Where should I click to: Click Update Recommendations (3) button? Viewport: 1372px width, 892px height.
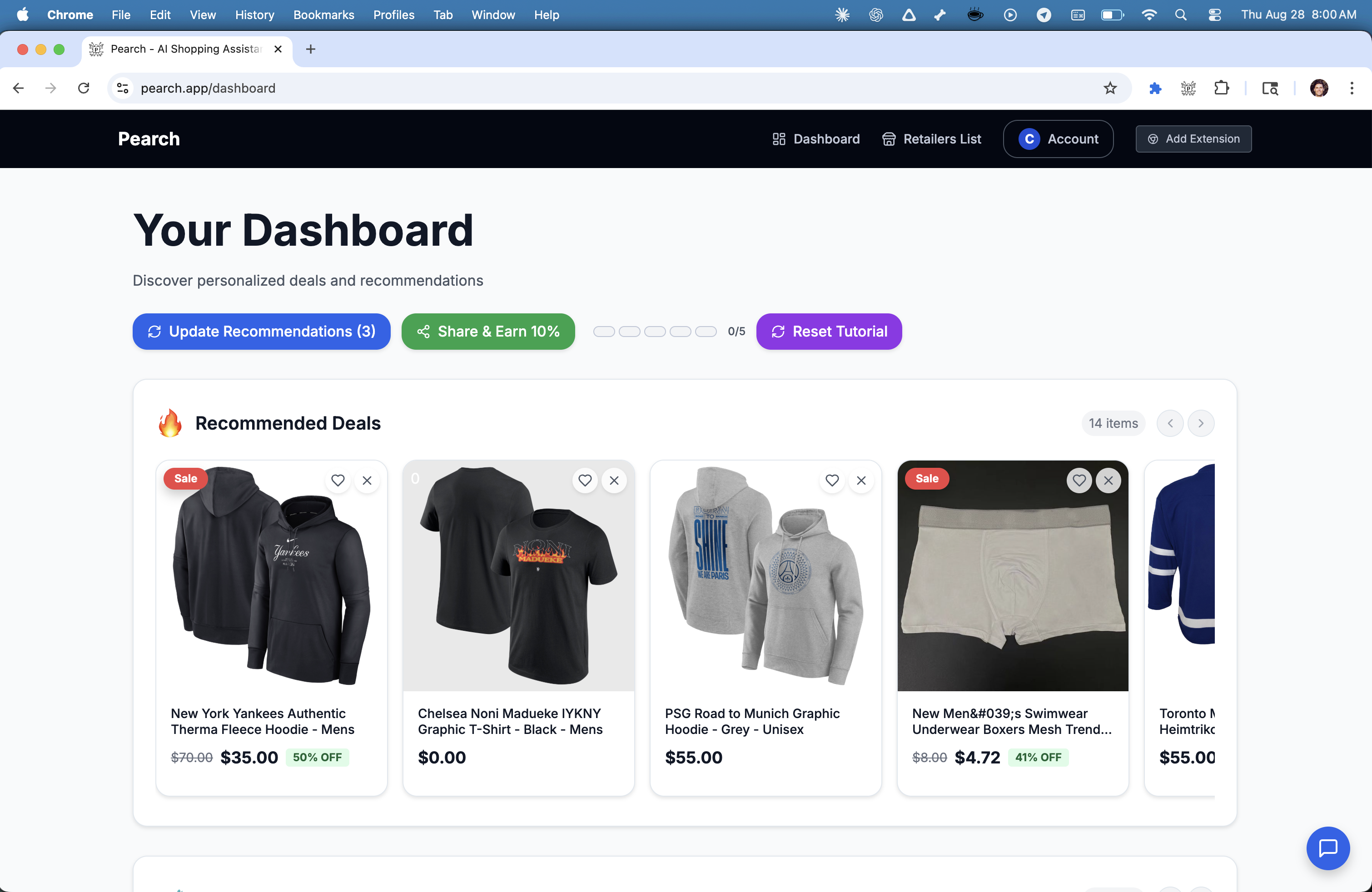click(261, 332)
